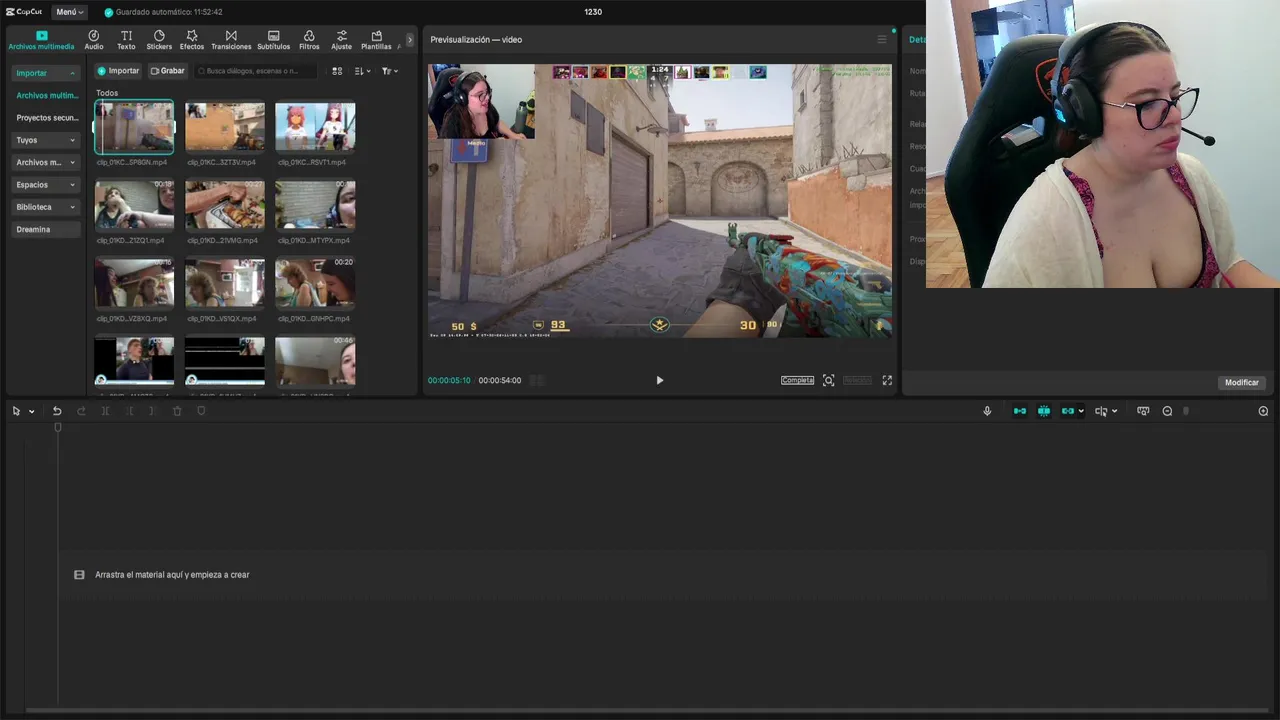
Task: Open the Stickers tab
Action: click(159, 40)
